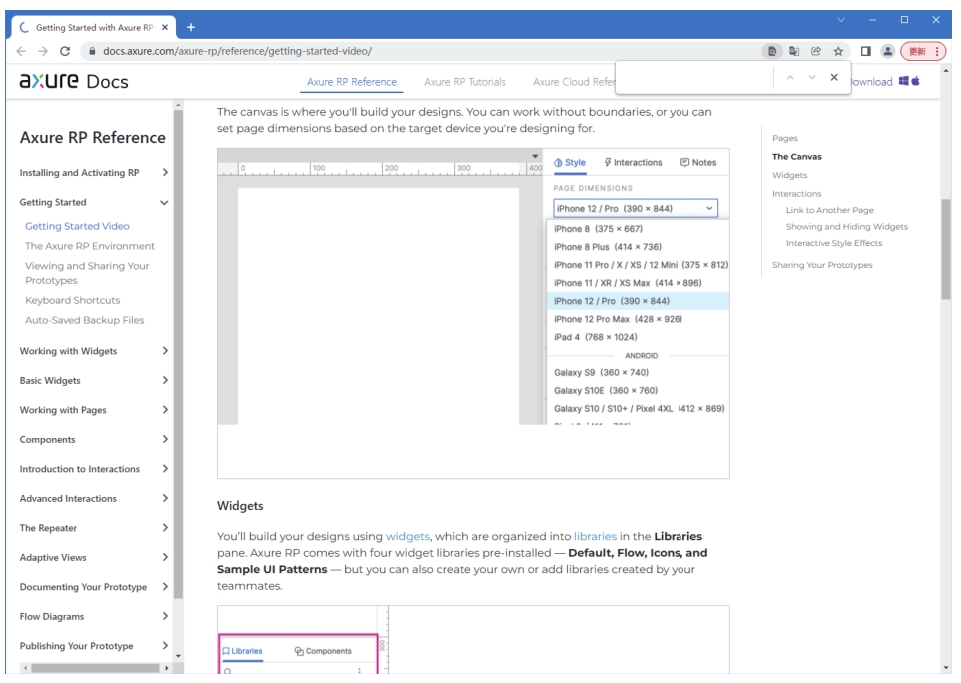Open the Keyboard Shortcuts page
The image size is (961, 683).
pos(72,300)
